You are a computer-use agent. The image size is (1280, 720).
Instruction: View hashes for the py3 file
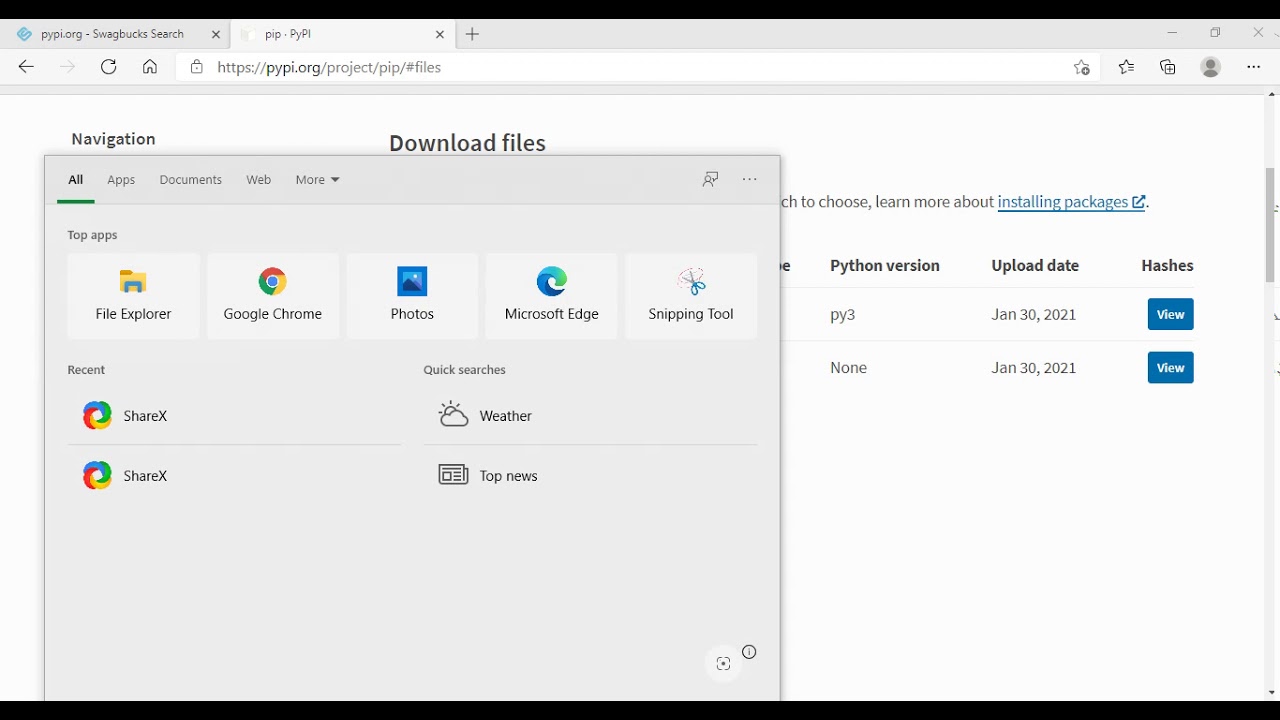click(x=1170, y=314)
